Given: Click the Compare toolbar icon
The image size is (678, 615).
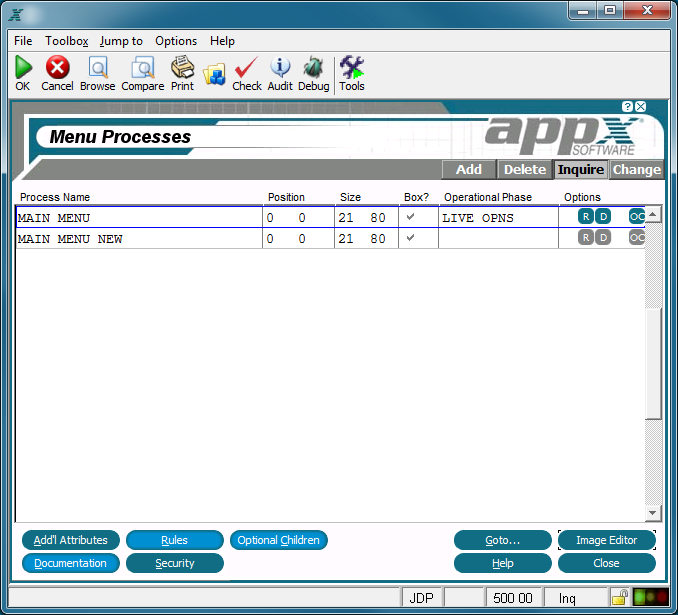Looking at the screenshot, I should pos(142,67).
